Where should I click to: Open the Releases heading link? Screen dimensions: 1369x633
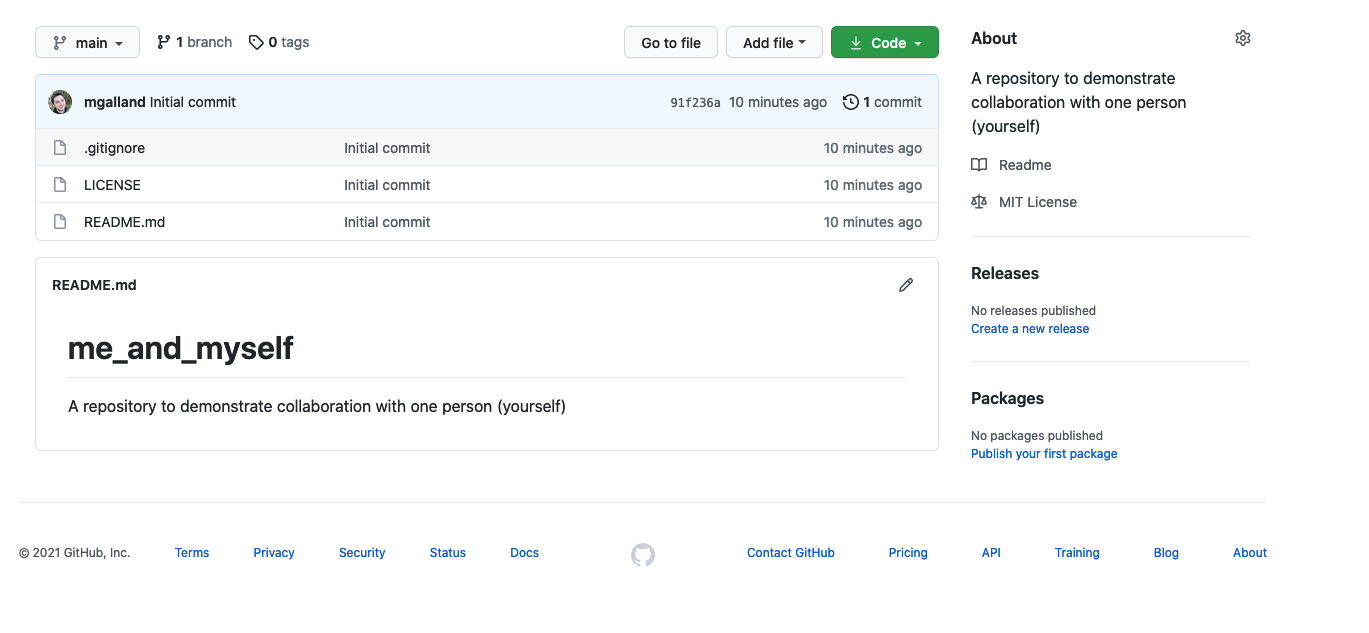tap(1005, 273)
